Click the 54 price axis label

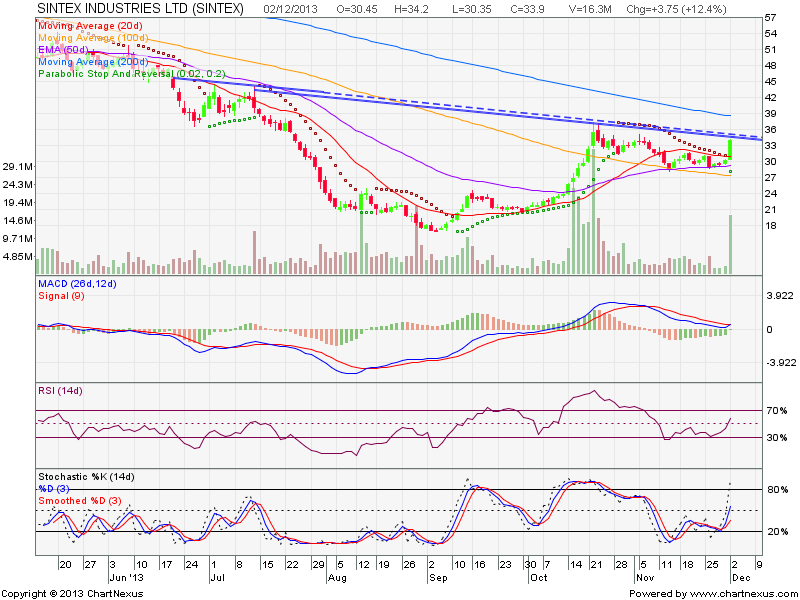tap(770, 34)
